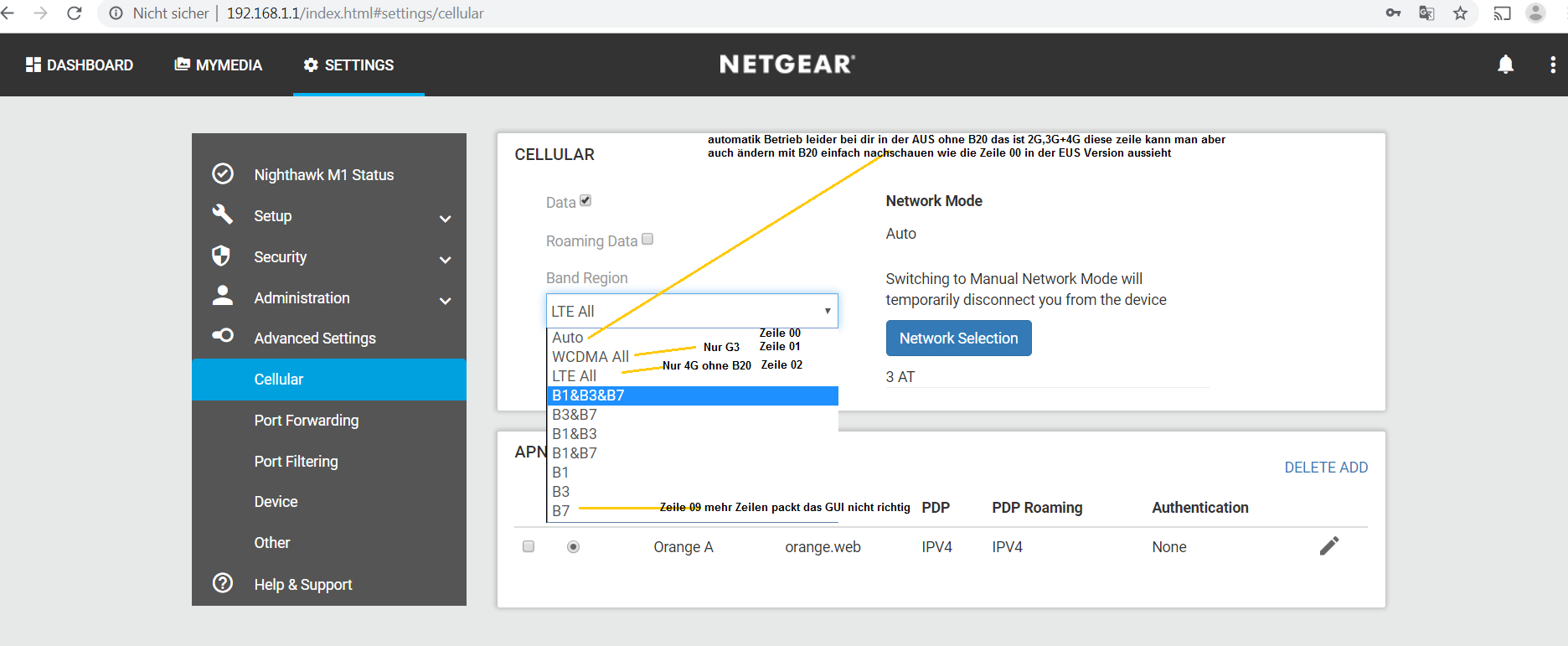Image resolution: width=1568 pixels, height=646 pixels.
Task: Choose single B1 band option
Action: coord(693,473)
